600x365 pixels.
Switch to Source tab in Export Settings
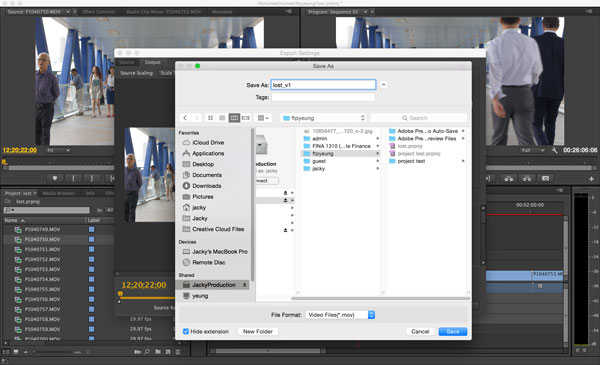click(x=126, y=62)
